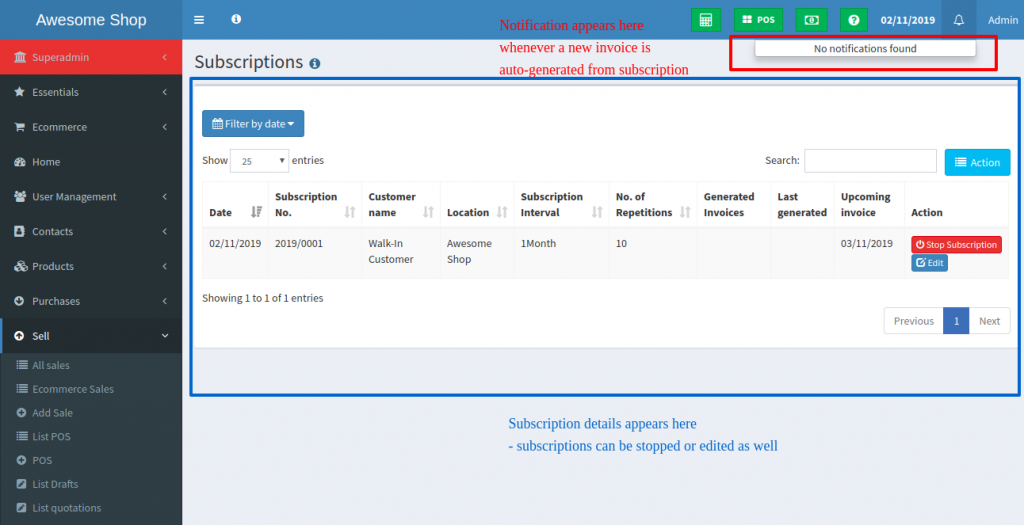
Task: Open All sales in the sidebar
Action: pyautogui.click(x=50, y=366)
